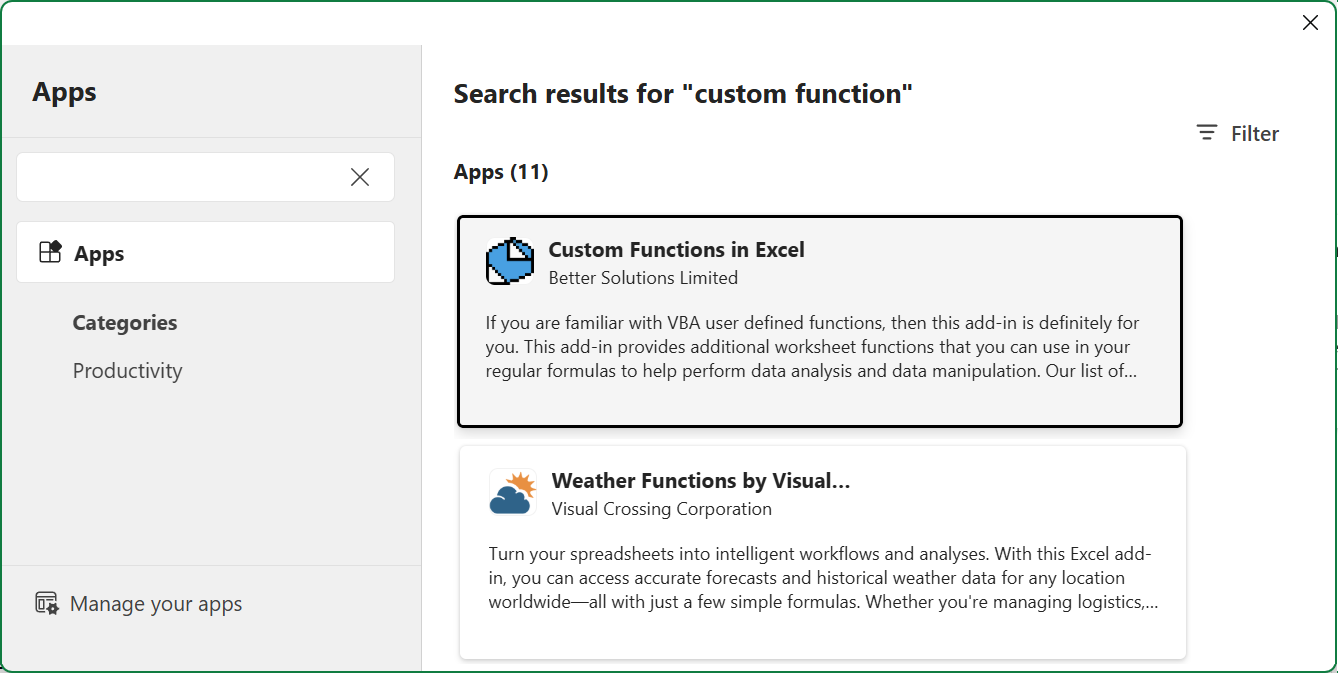The height and width of the screenshot is (673, 1338).
Task: Click the Apps (11) results heading
Action: click(501, 172)
